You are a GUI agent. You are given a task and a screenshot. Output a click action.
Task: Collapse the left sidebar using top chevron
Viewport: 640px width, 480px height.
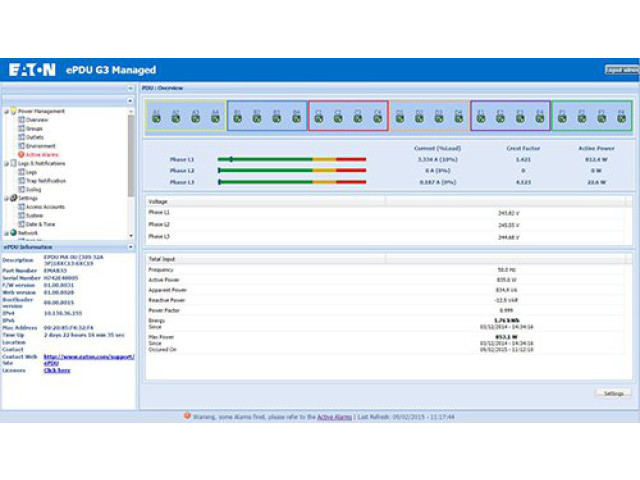[x=130, y=88]
